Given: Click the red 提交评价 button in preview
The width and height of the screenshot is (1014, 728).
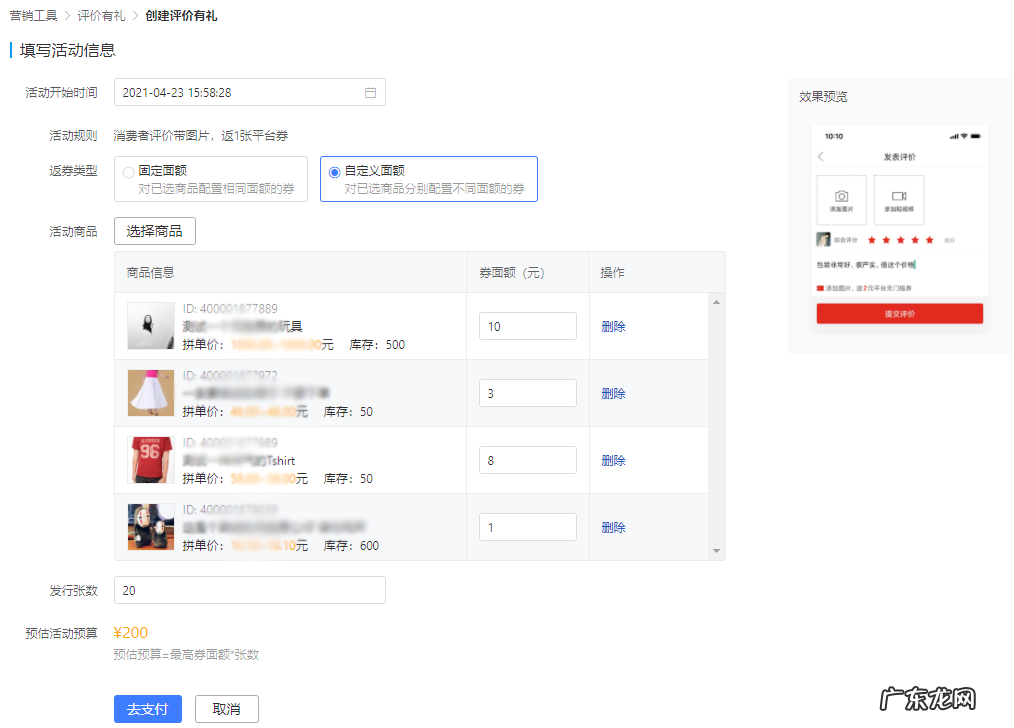Looking at the screenshot, I should point(900,314).
